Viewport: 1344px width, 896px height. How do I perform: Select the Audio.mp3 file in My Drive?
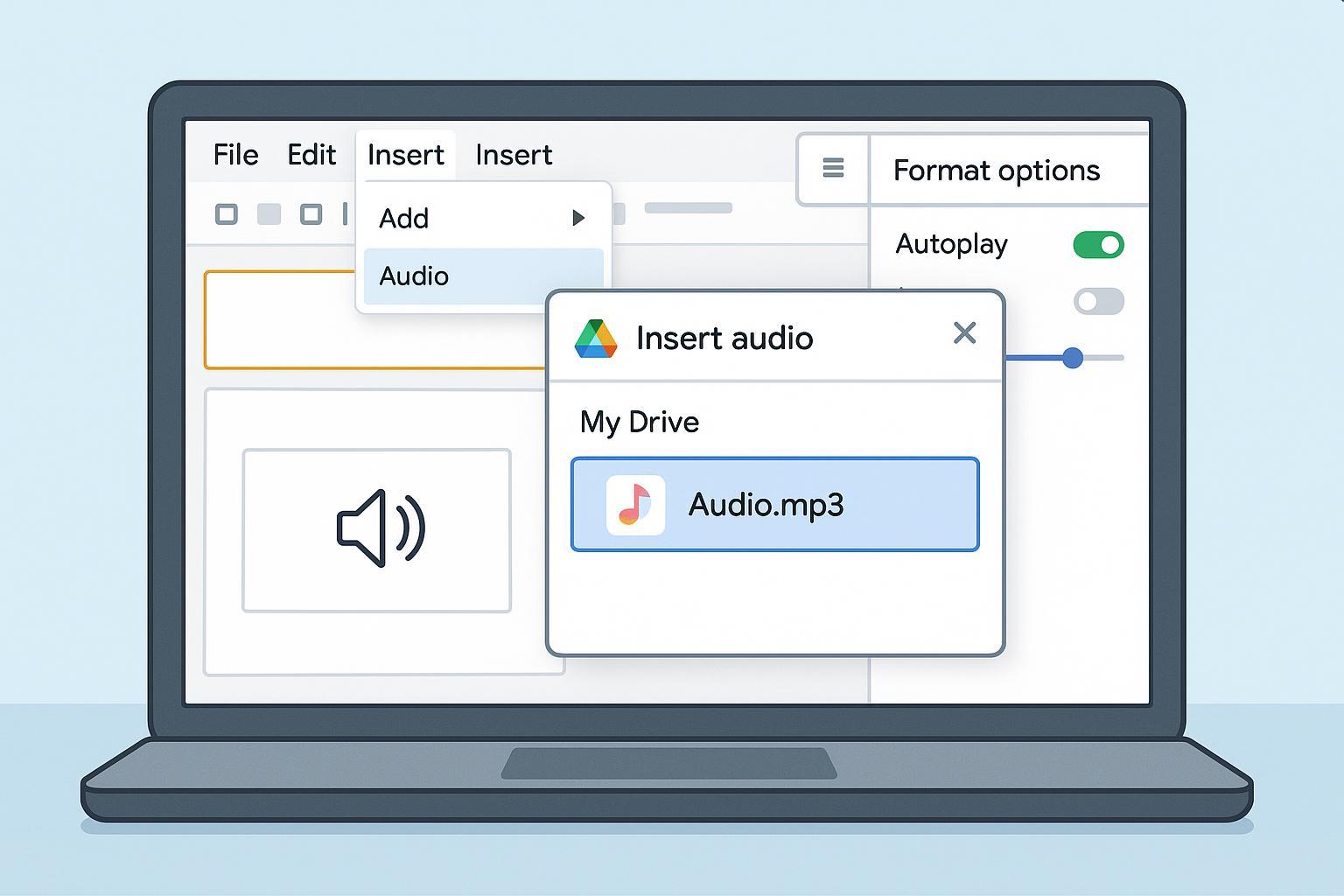pos(774,505)
